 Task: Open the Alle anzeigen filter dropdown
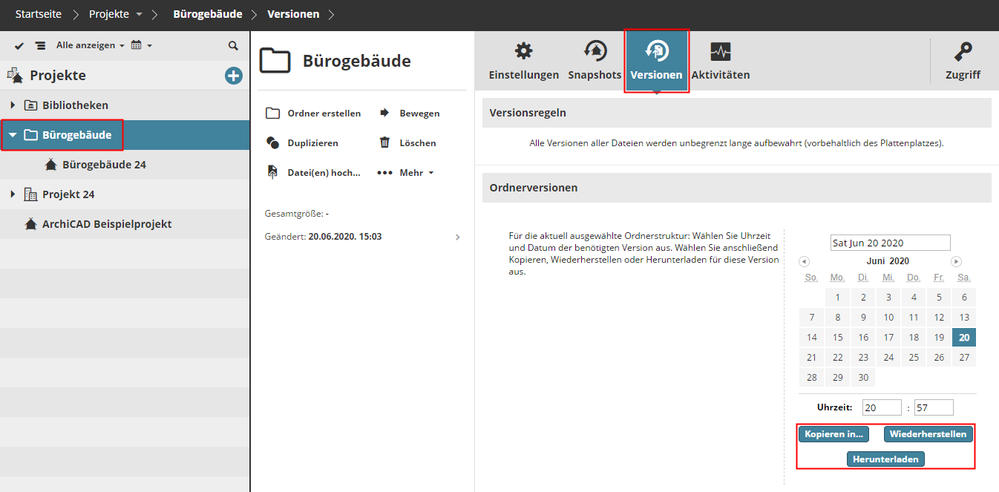[x=90, y=45]
